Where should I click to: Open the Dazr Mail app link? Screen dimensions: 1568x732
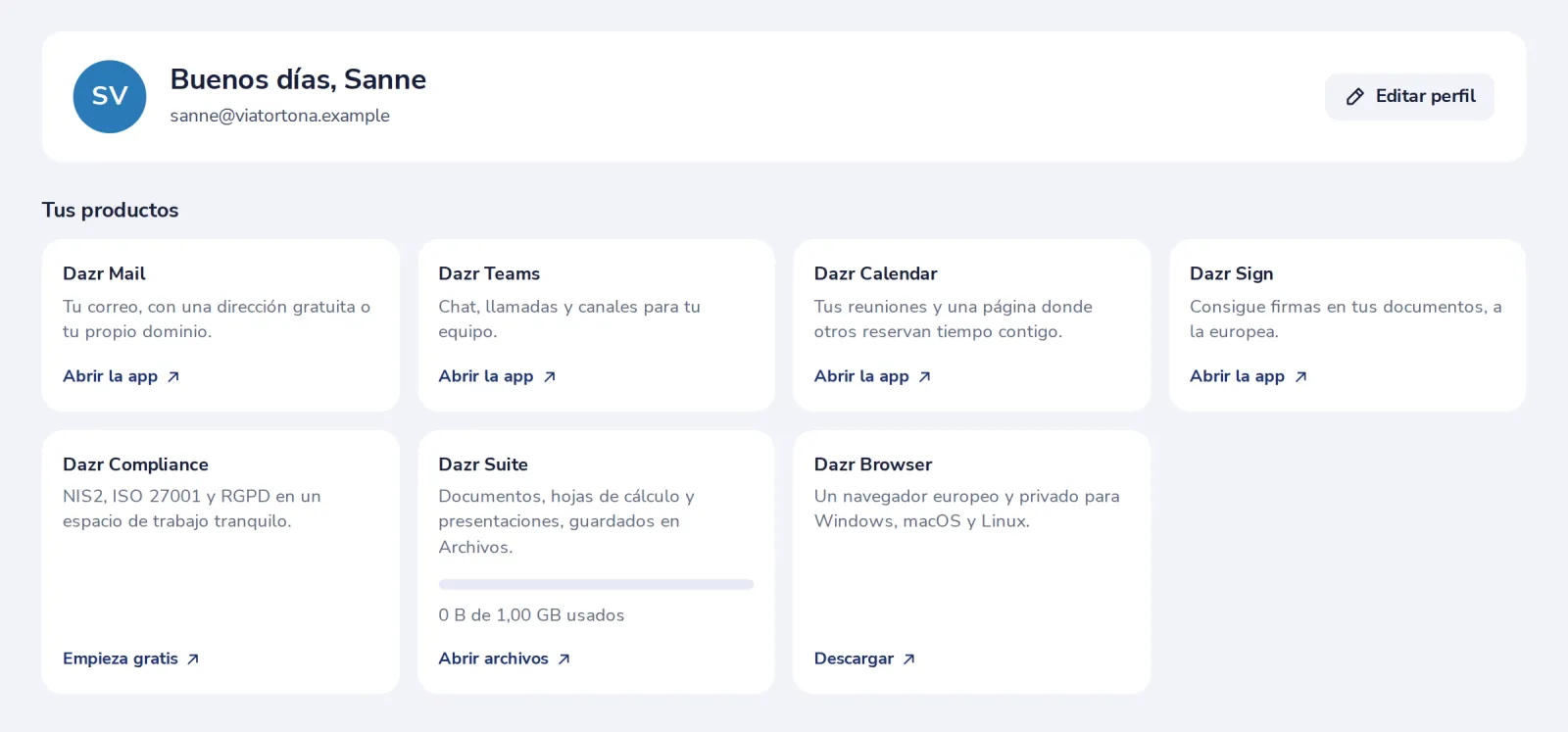pos(122,376)
